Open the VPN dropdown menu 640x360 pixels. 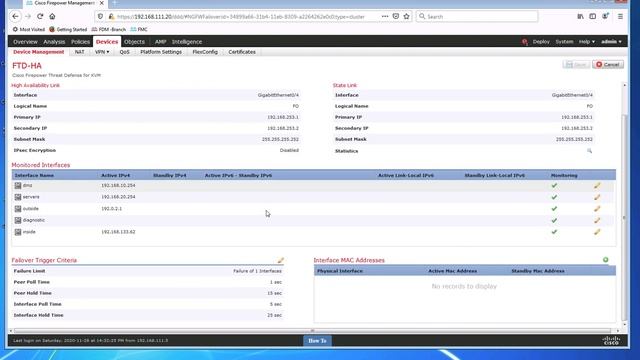click(x=102, y=52)
